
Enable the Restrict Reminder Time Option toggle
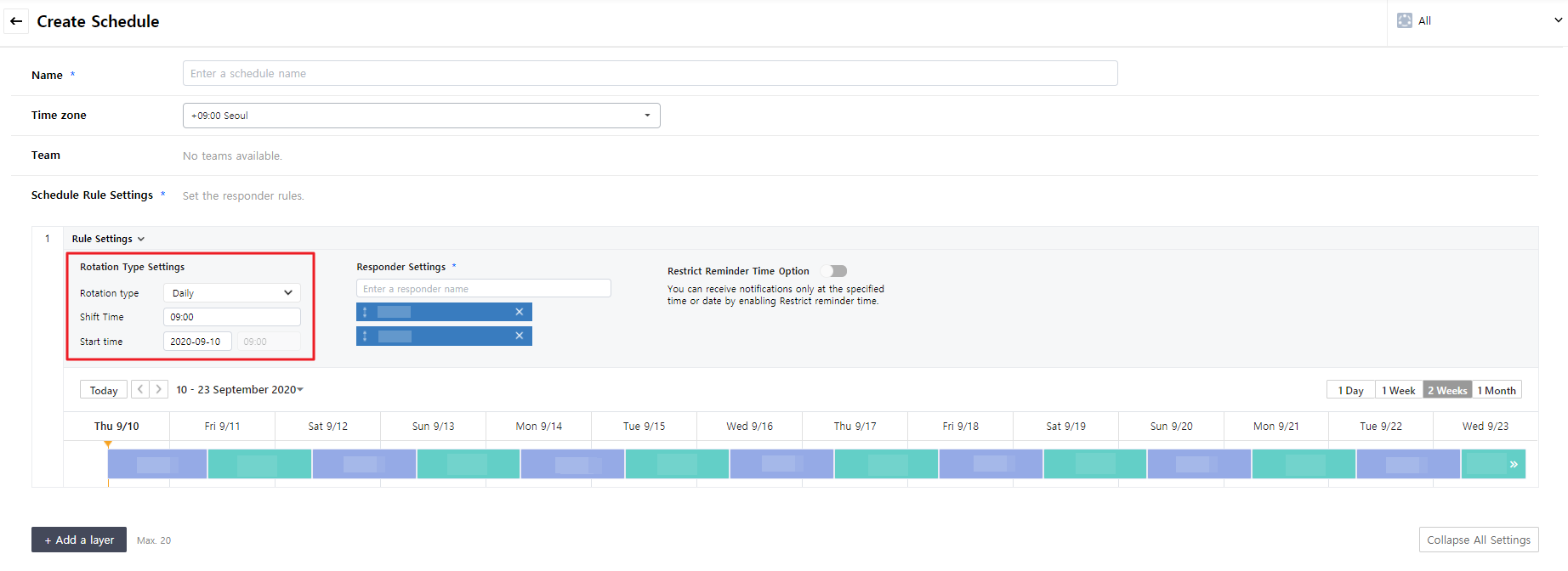tap(834, 271)
